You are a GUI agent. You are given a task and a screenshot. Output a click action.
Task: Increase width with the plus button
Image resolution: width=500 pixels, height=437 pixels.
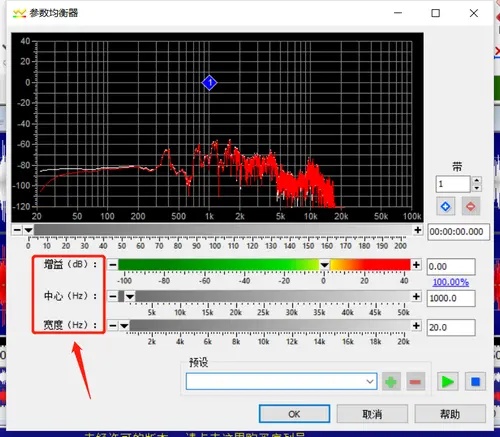coord(416,326)
